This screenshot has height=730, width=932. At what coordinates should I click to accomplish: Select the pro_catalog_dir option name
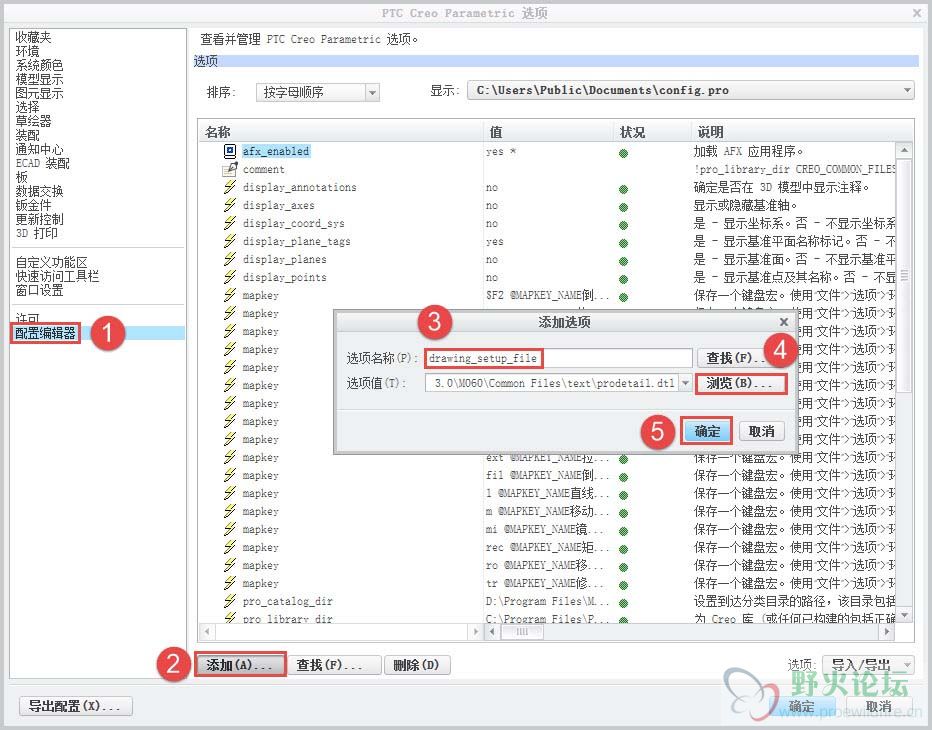(288, 601)
